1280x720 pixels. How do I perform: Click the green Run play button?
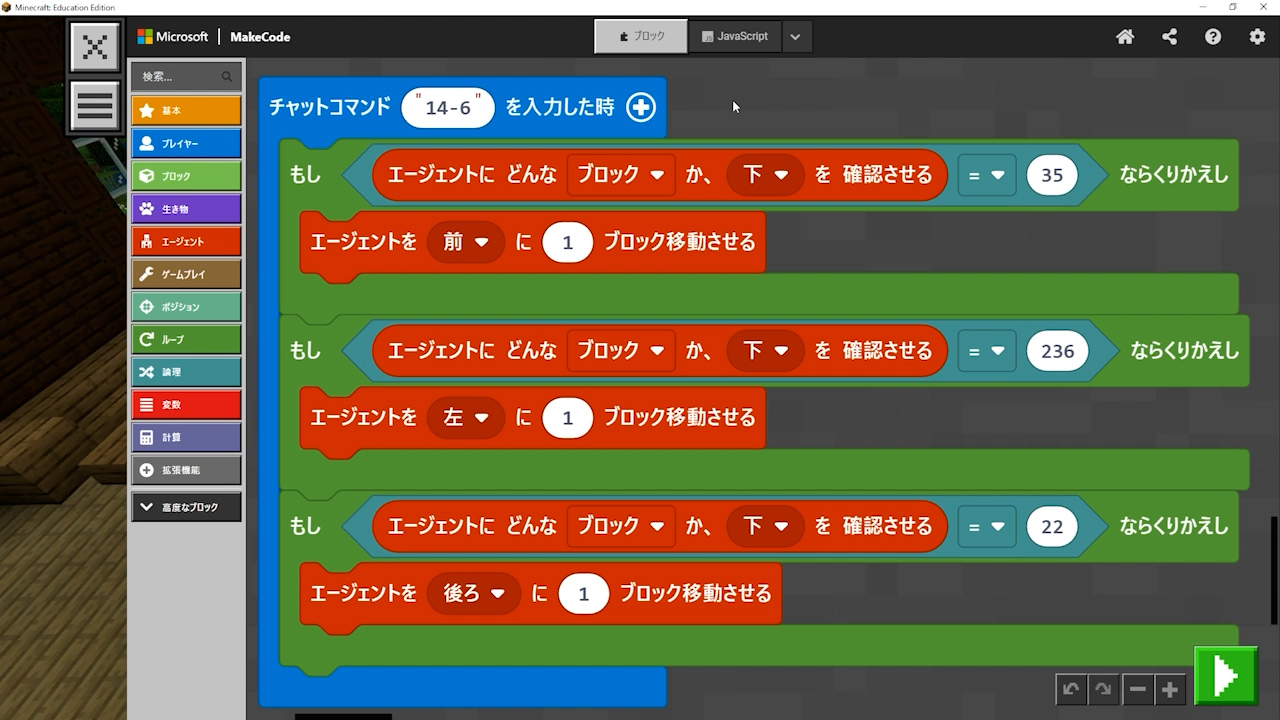(x=1225, y=677)
